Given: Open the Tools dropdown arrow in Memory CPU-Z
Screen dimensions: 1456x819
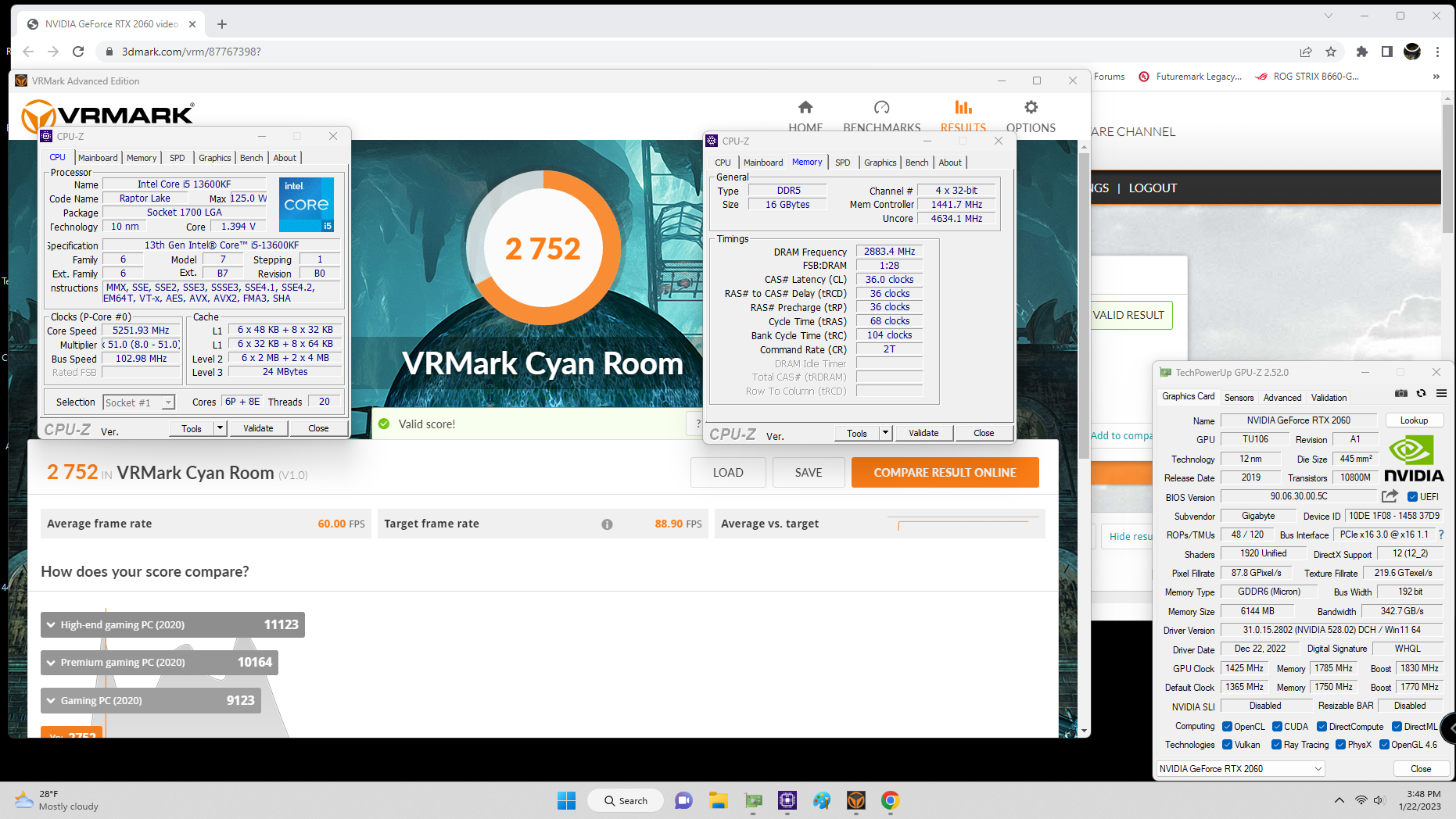Looking at the screenshot, I should tap(886, 433).
